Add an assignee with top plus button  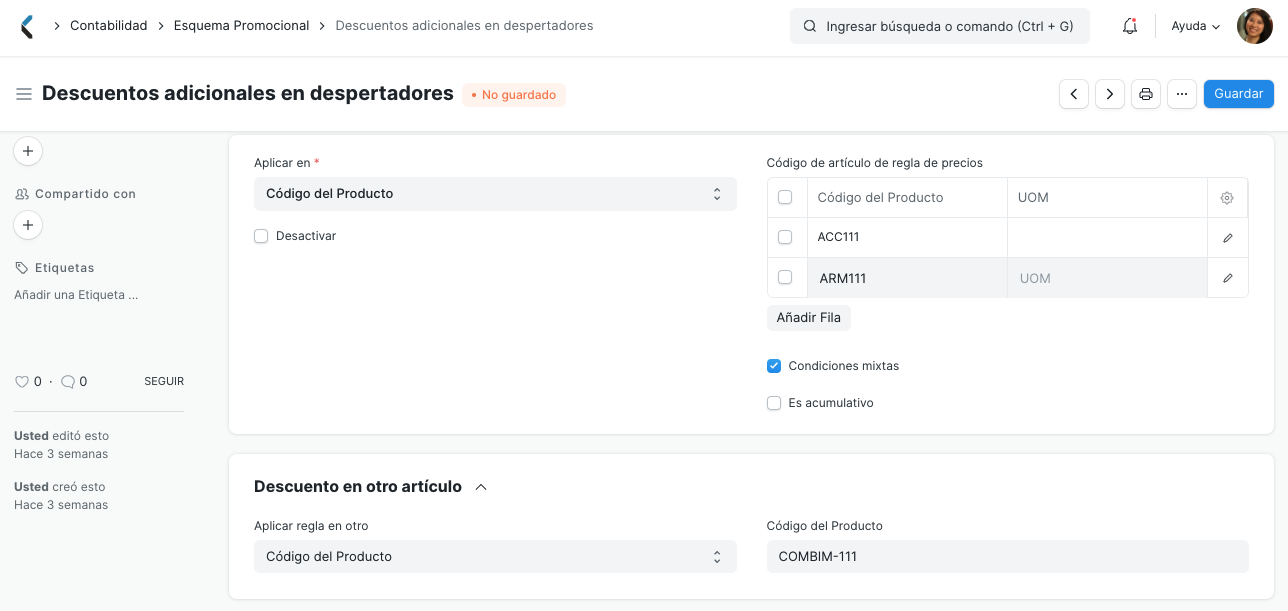[x=28, y=151]
